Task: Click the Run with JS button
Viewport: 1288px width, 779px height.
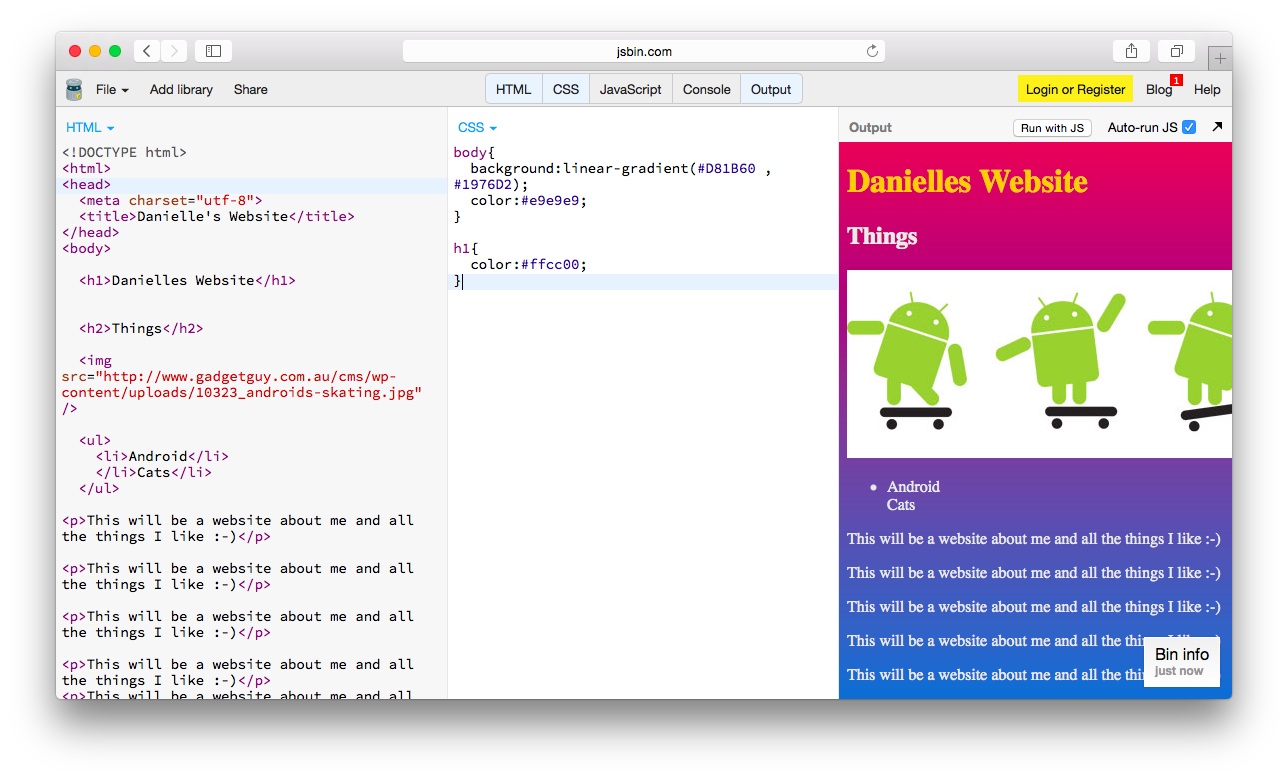Action: 1052,128
